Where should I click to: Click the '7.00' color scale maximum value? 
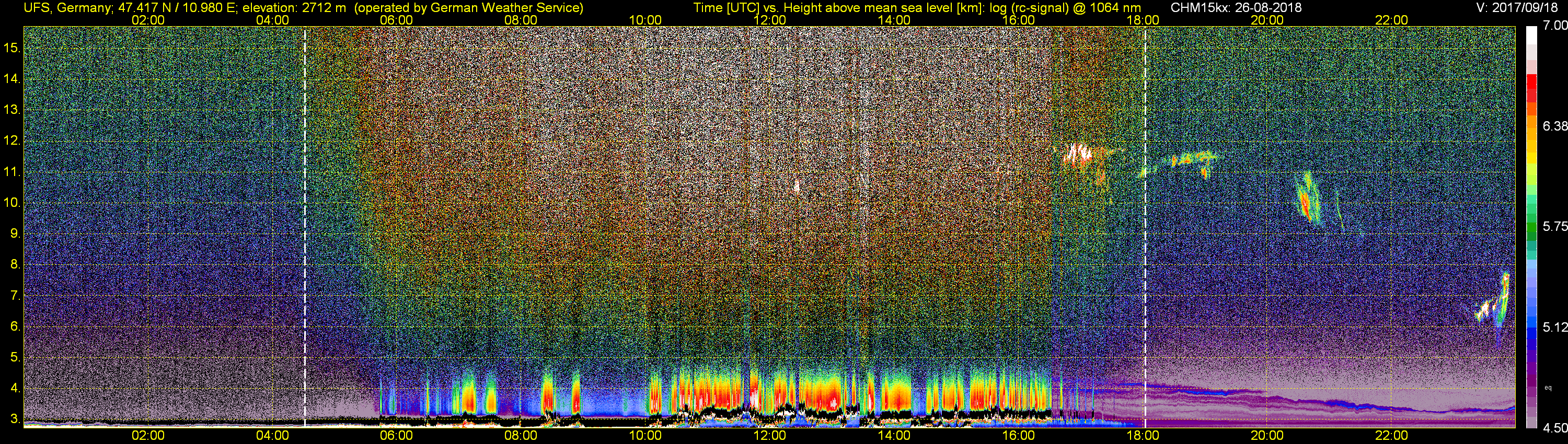click(1554, 26)
